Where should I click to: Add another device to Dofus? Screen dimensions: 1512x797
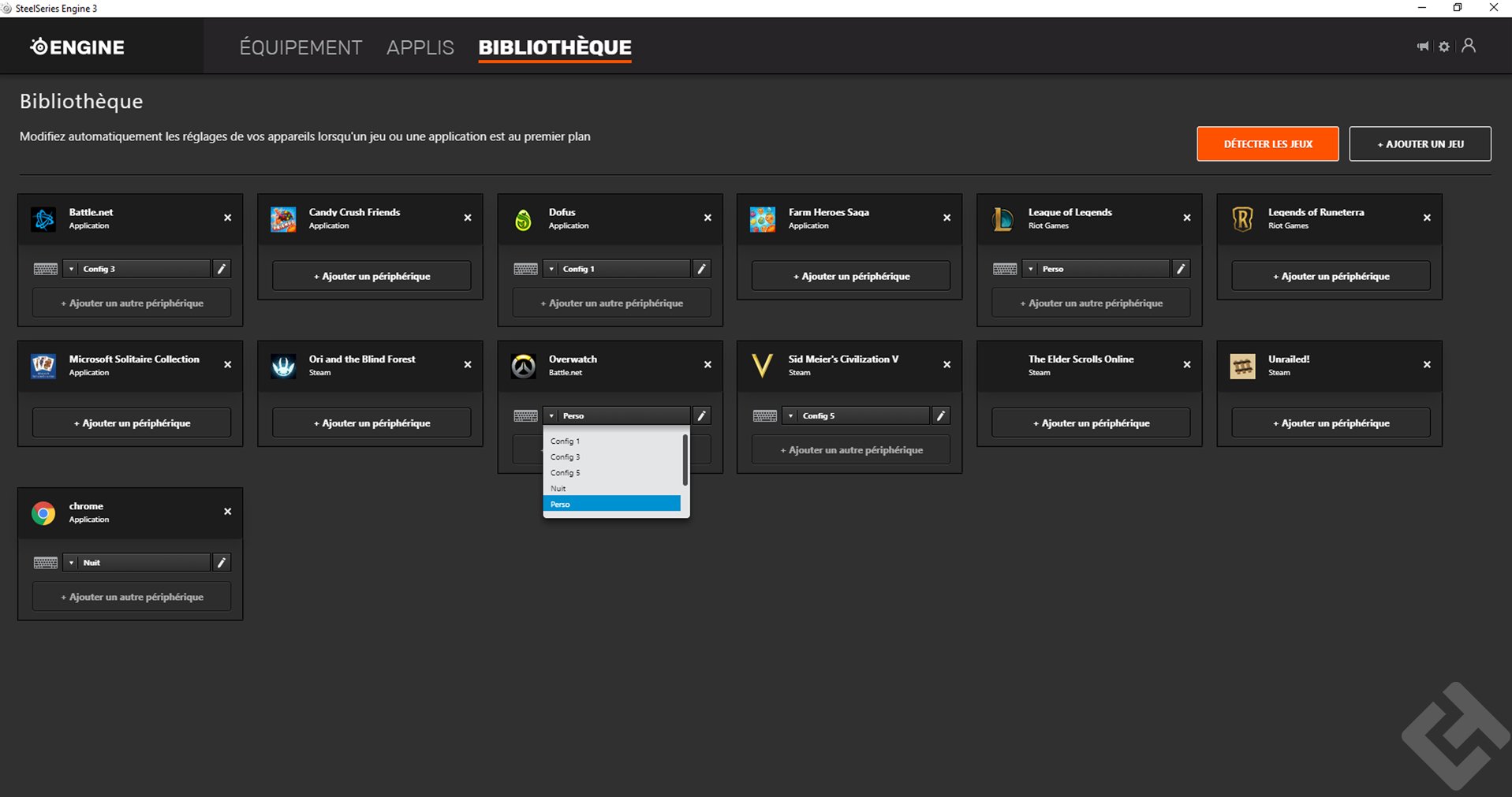tap(611, 303)
